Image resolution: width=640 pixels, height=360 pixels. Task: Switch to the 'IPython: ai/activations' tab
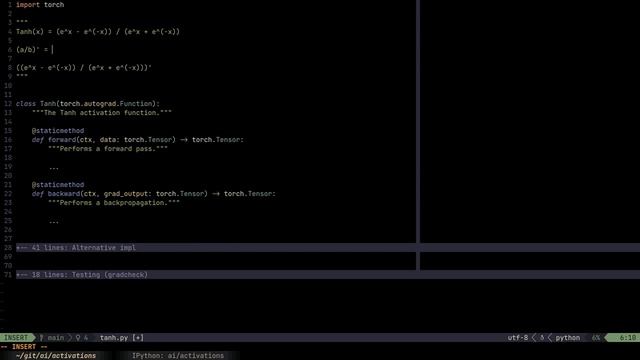[178, 356]
